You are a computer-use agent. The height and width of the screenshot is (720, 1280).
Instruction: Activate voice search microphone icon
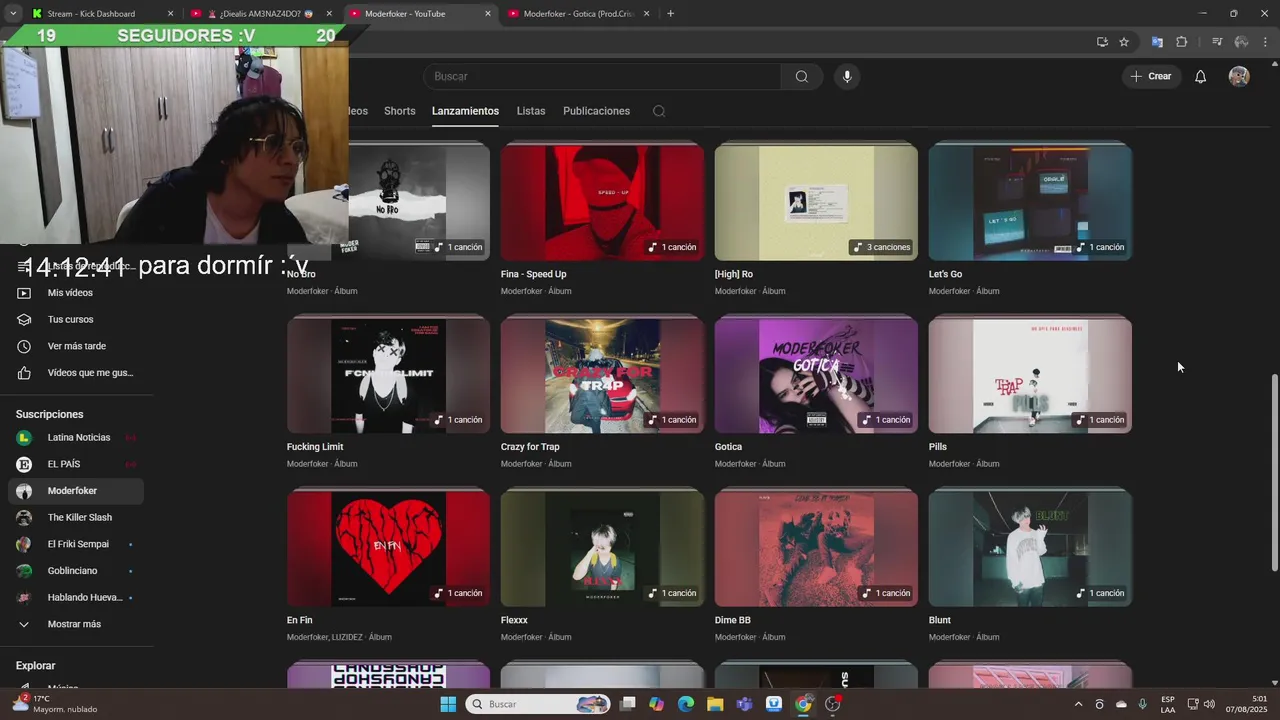(847, 77)
